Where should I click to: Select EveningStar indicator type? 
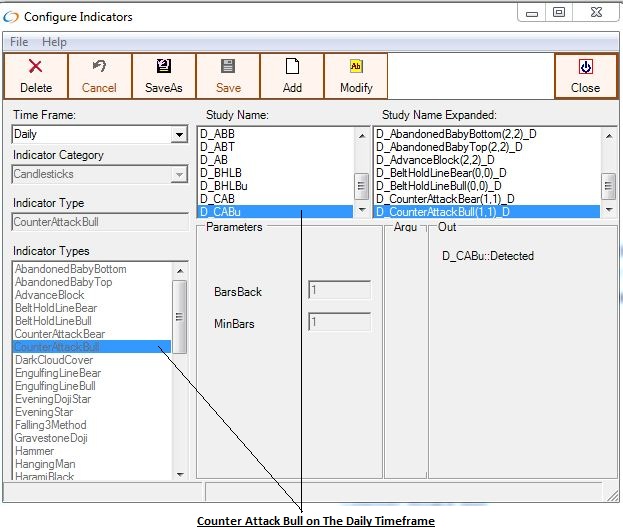(x=44, y=412)
